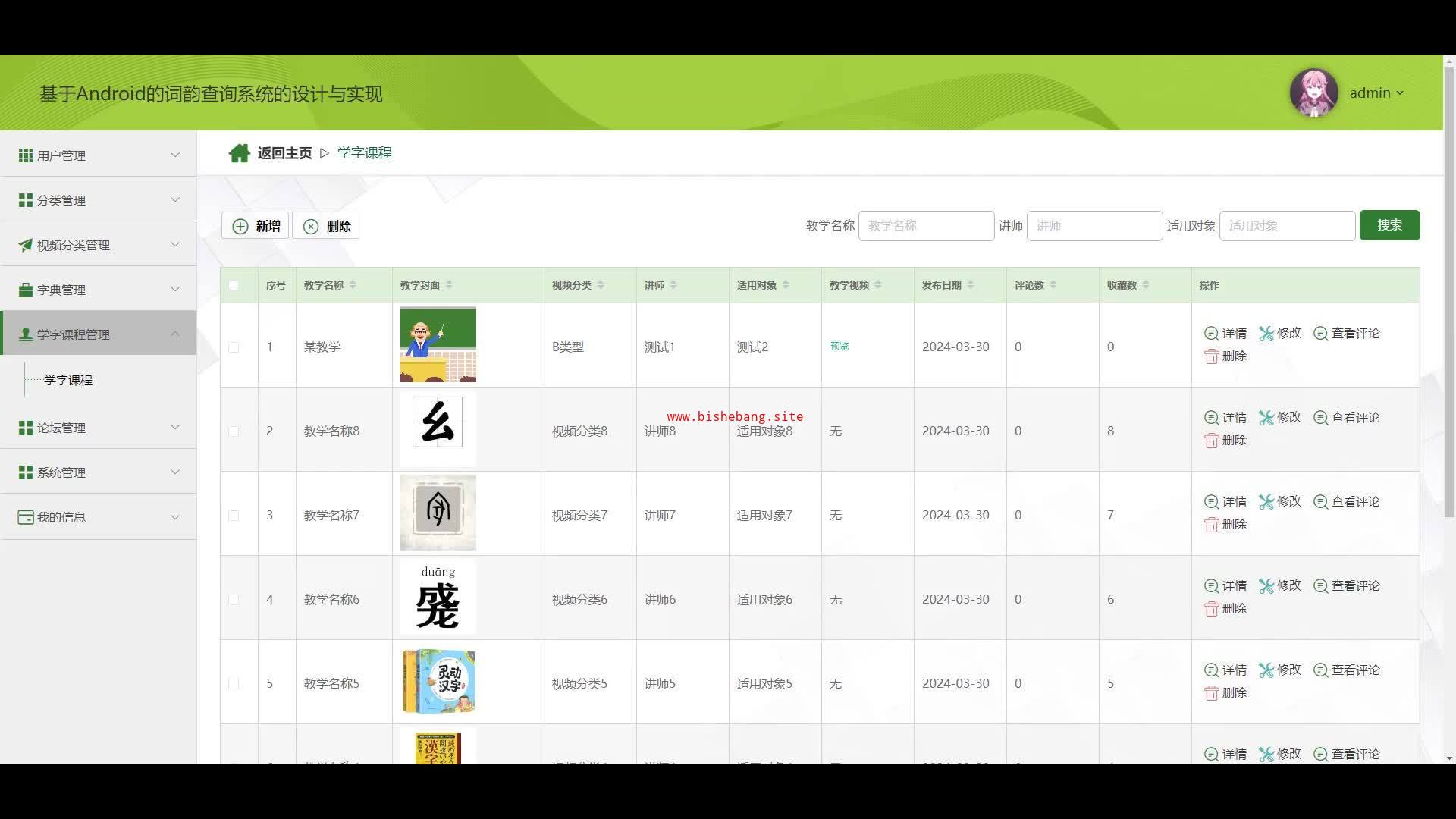Image resolution: width=1456 pixels, height=819 pixels.
Task: Click the trash 删除 icon for row 3
Action: (x=1211, y=525)
